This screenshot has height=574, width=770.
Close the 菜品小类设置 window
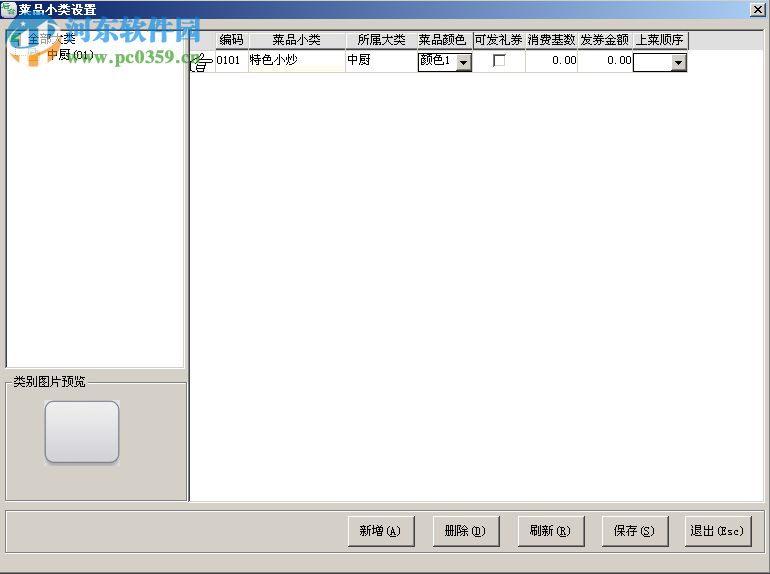tap(758, 9)
